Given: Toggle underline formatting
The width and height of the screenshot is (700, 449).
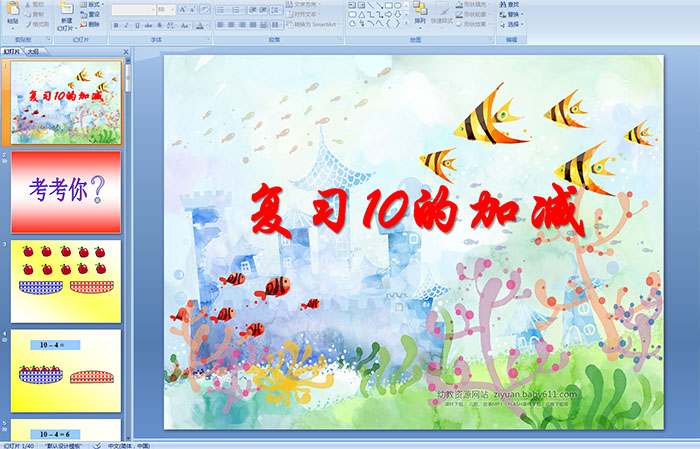Looking at the screenshot, I should [x=137, y=25].
